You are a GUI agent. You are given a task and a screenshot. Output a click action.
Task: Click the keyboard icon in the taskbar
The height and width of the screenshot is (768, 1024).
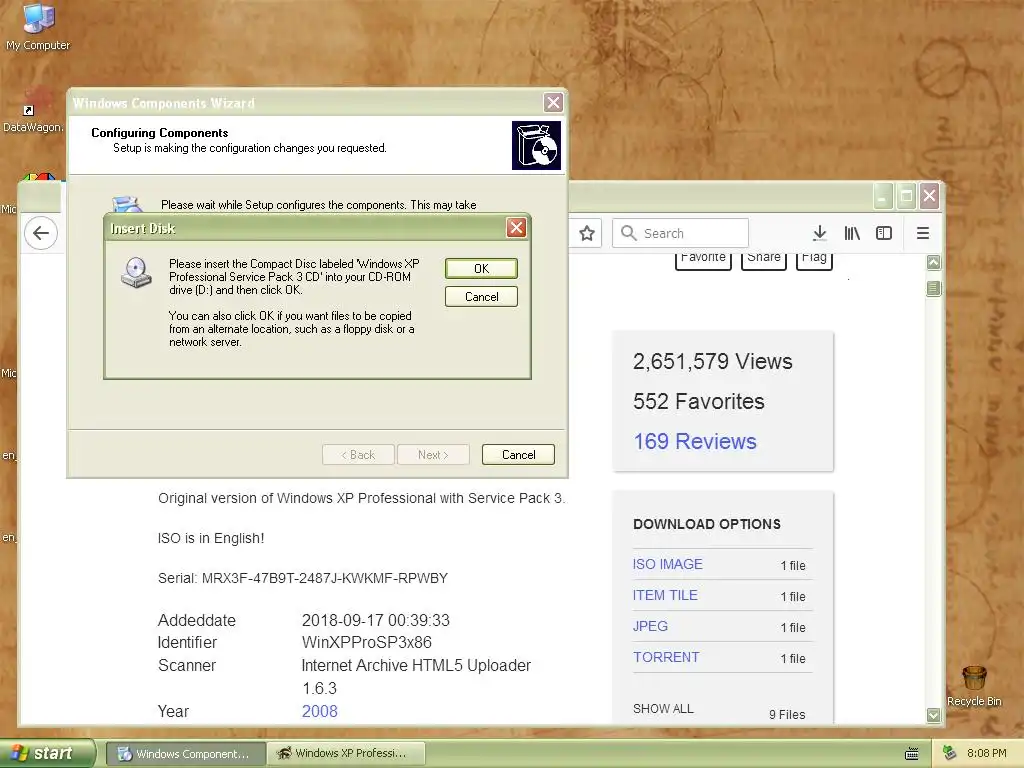click(912, 754)
